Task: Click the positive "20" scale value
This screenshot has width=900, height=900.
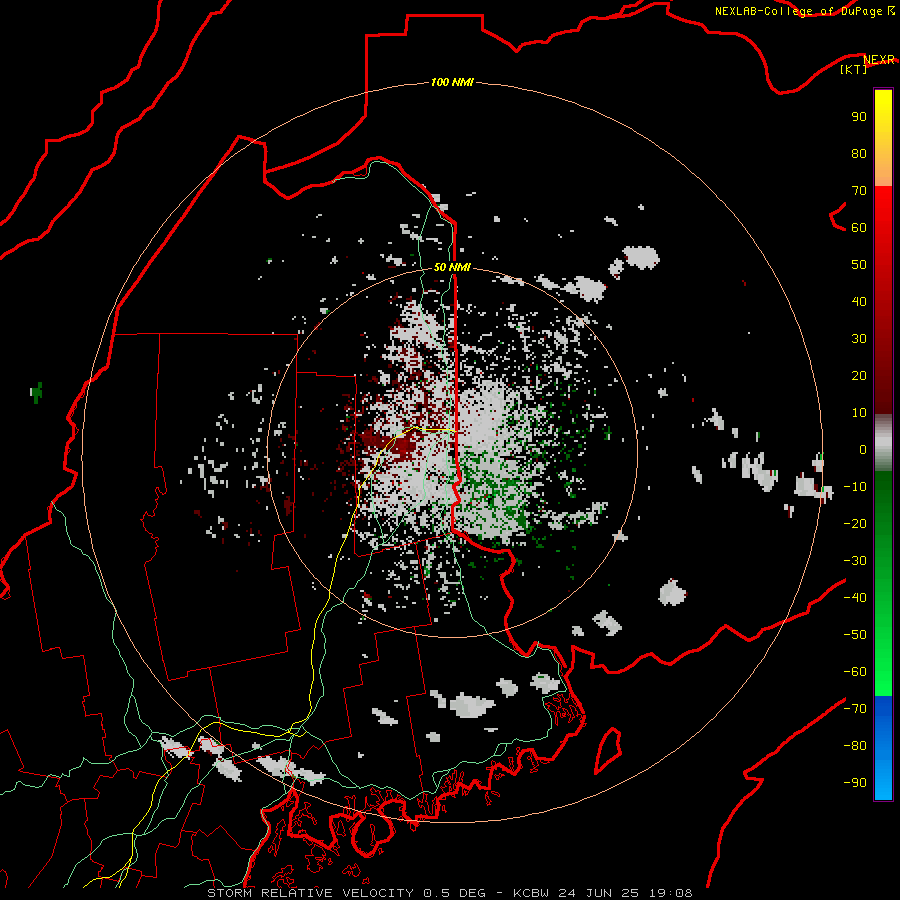Action: point(859,376)
